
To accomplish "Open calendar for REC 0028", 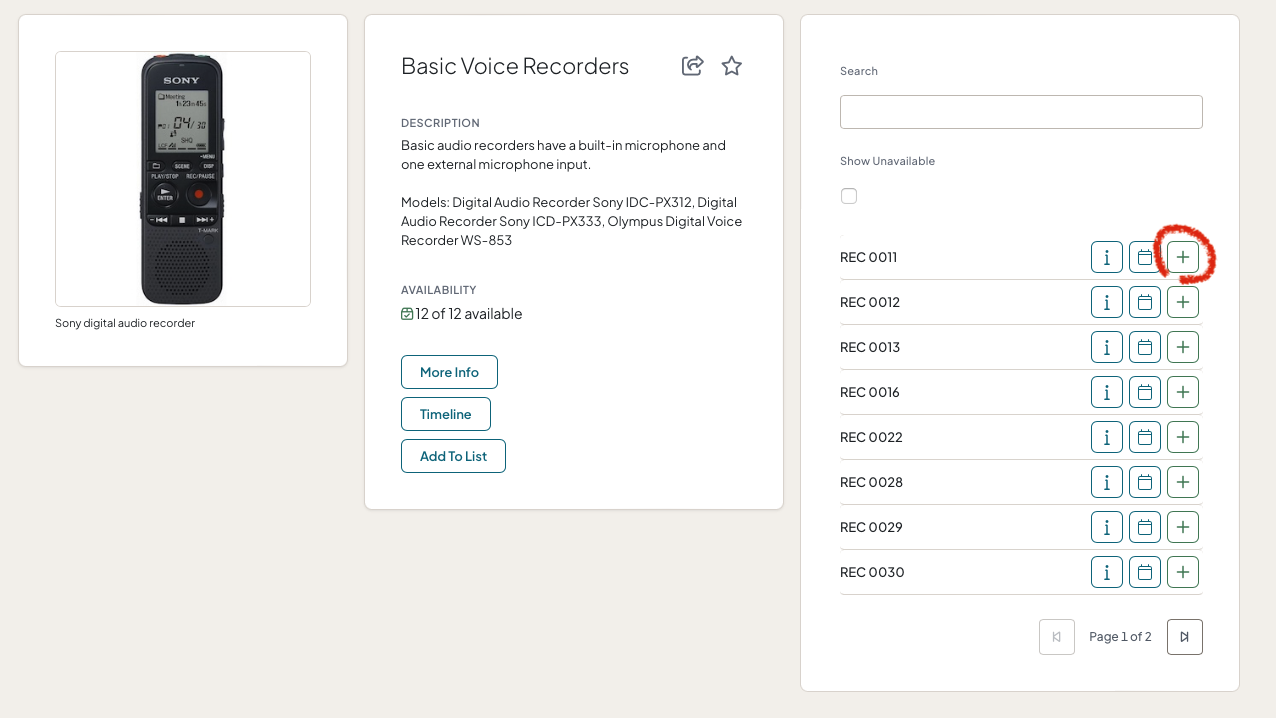I will tap(1145, 482).
